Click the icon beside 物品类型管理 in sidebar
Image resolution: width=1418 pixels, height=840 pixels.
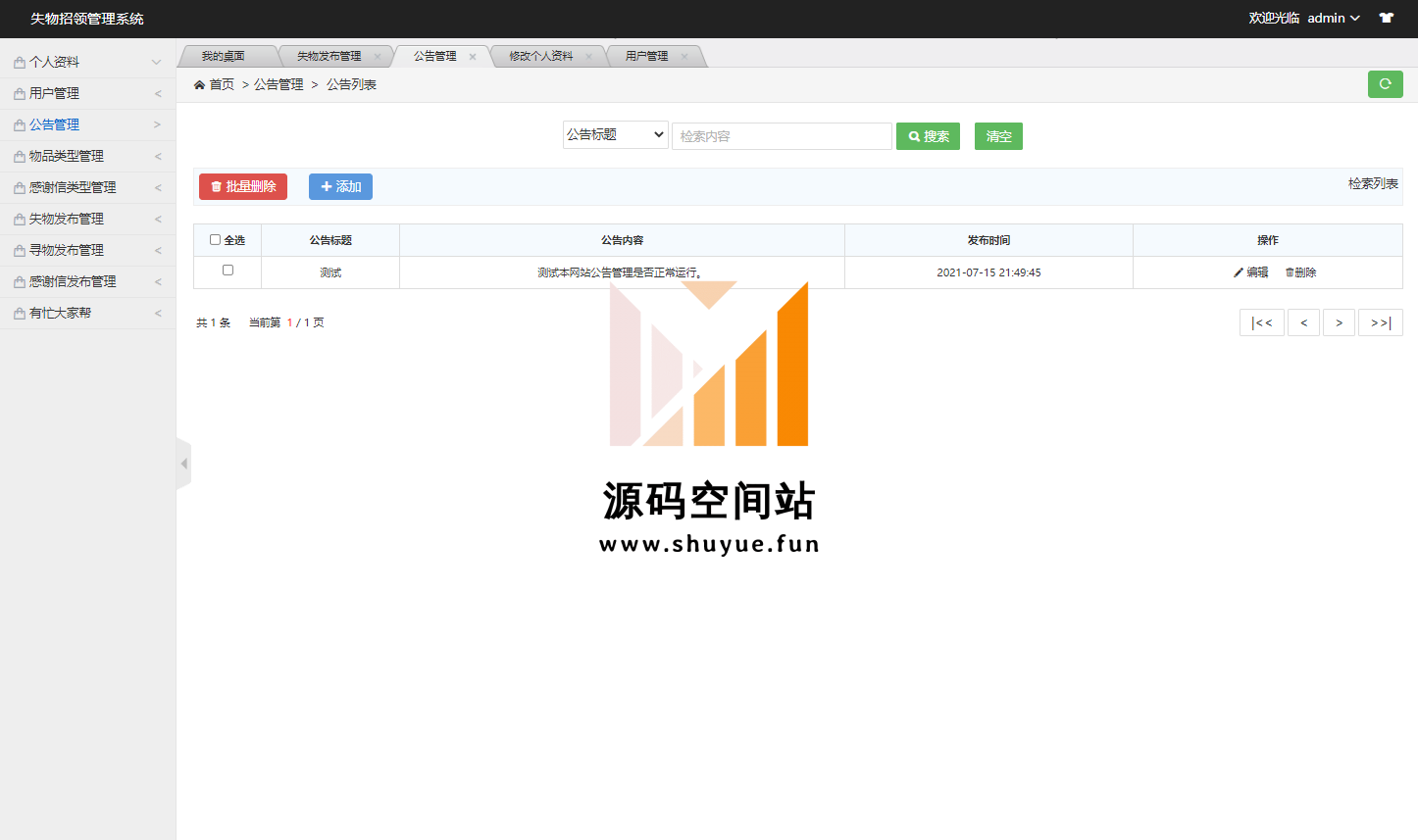[20, 157]
